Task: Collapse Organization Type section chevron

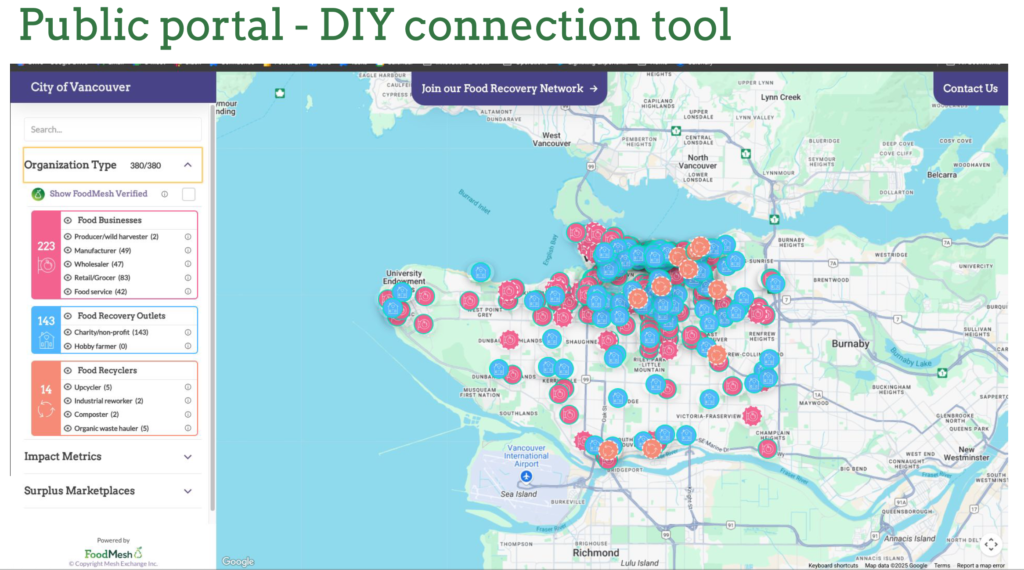Action: click(187, 165)
